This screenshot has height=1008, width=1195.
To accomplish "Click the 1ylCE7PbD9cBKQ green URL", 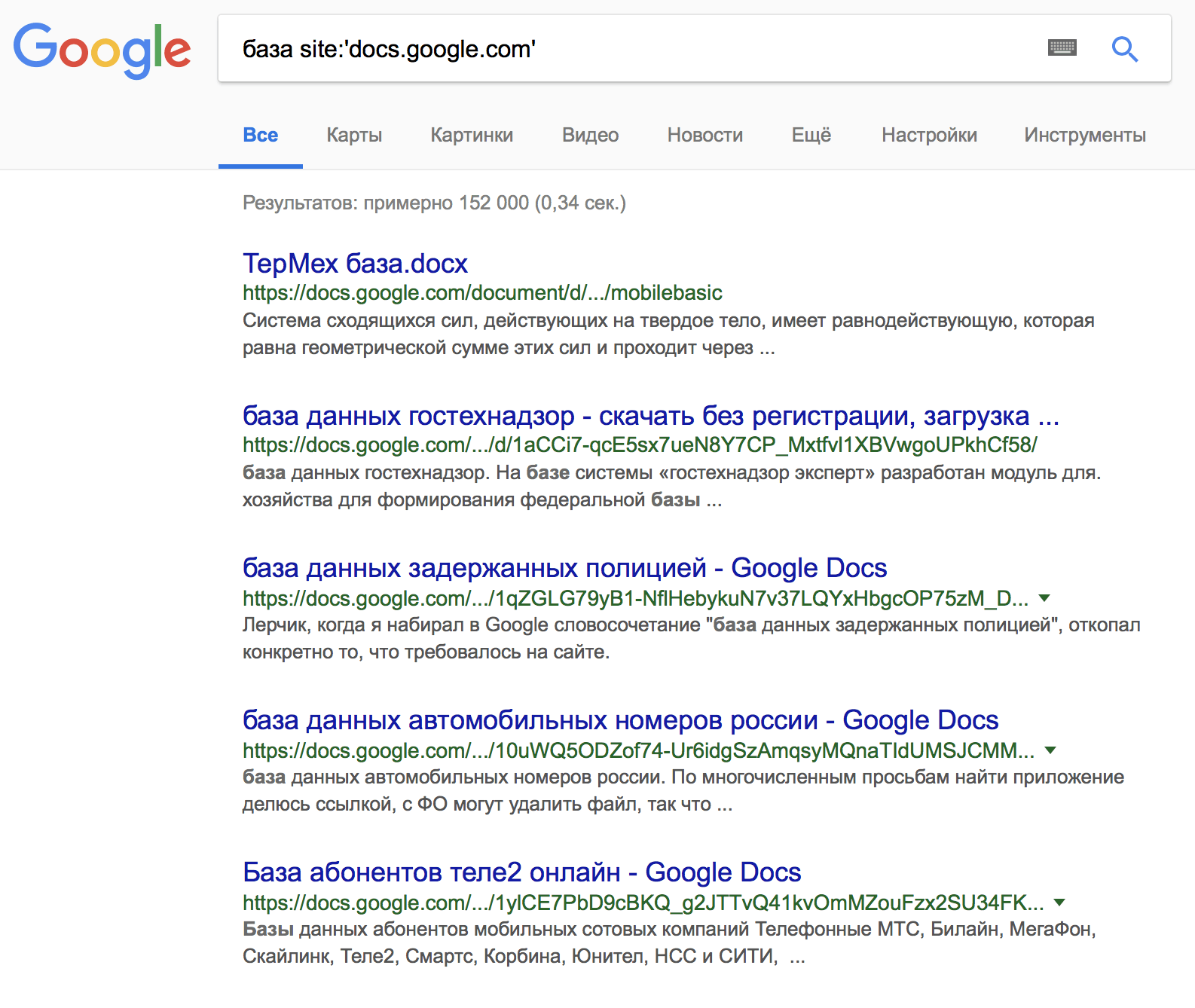I will point(643,903).
